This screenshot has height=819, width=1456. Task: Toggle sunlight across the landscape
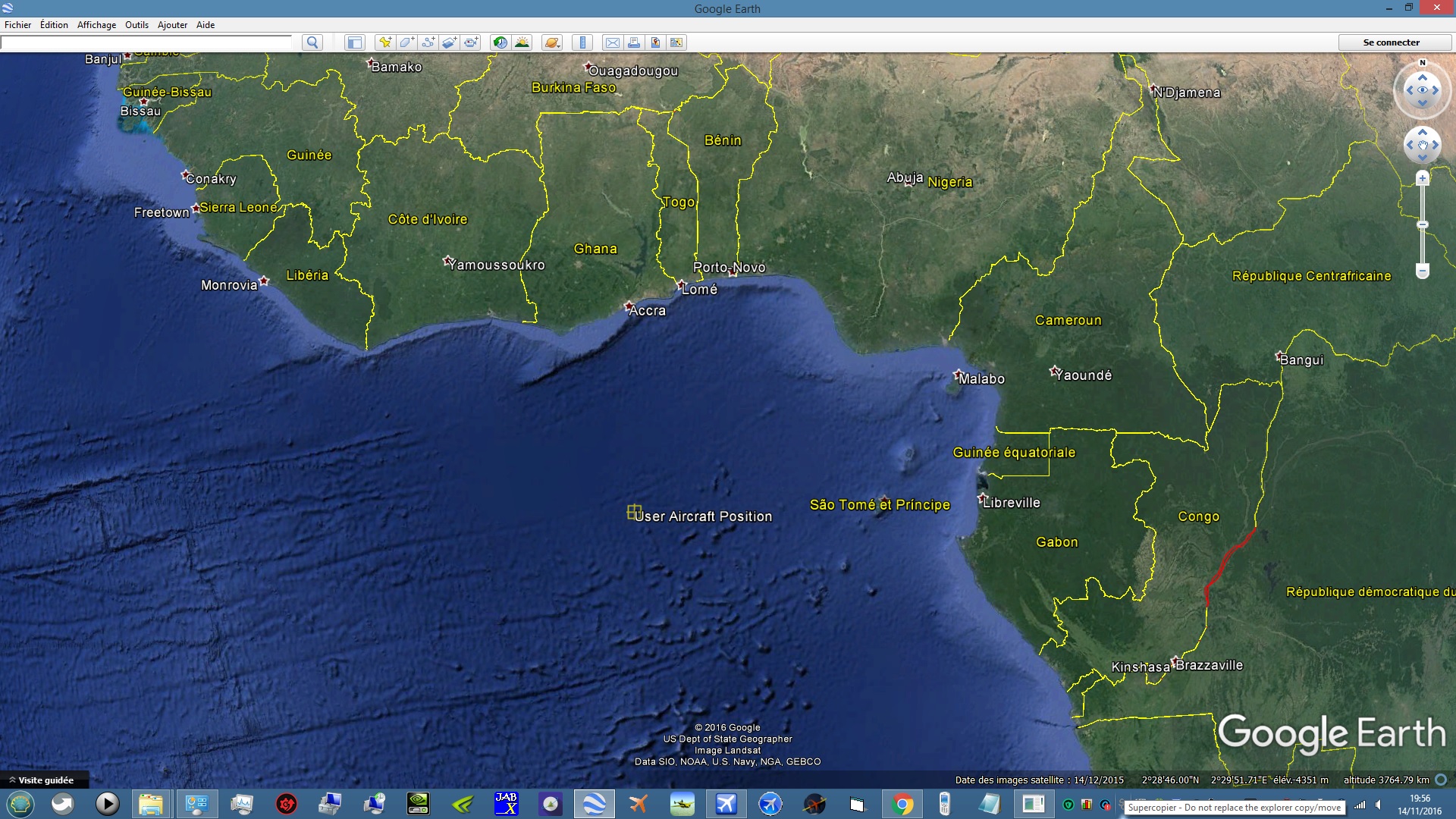click(x=522, y=42)
